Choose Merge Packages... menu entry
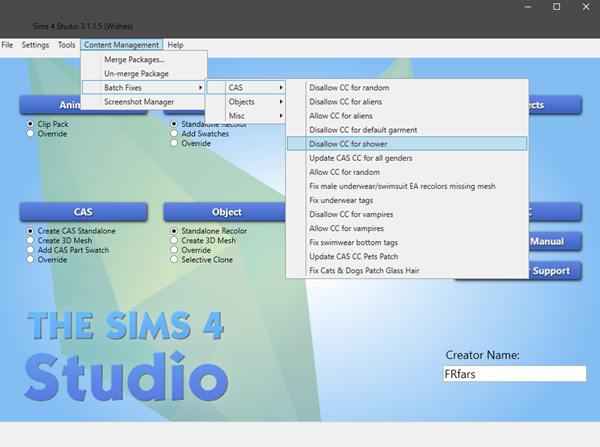Screen dimensions: 600x447 tap(144, 59)
